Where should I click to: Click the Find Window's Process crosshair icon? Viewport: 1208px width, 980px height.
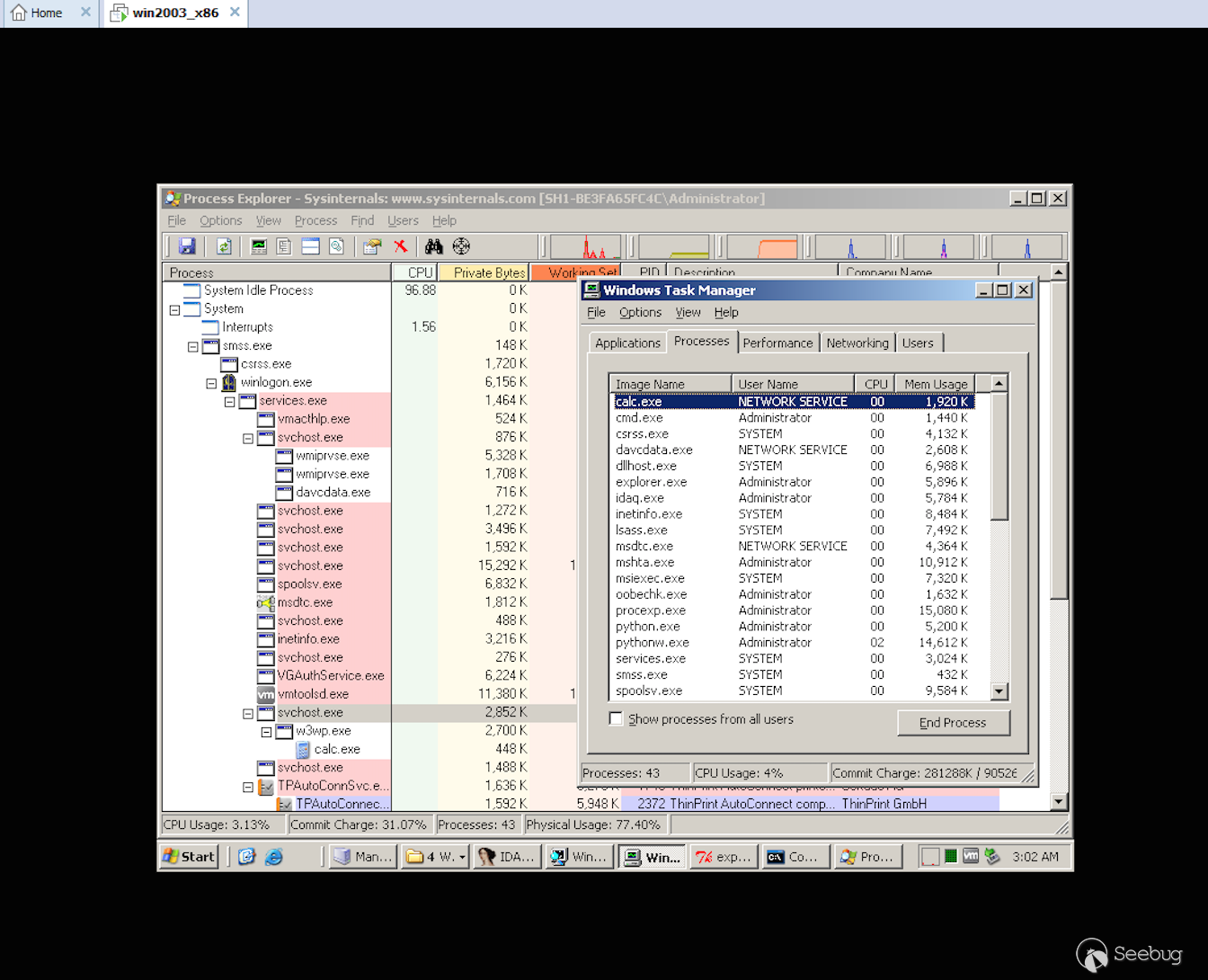pos(461,246)
